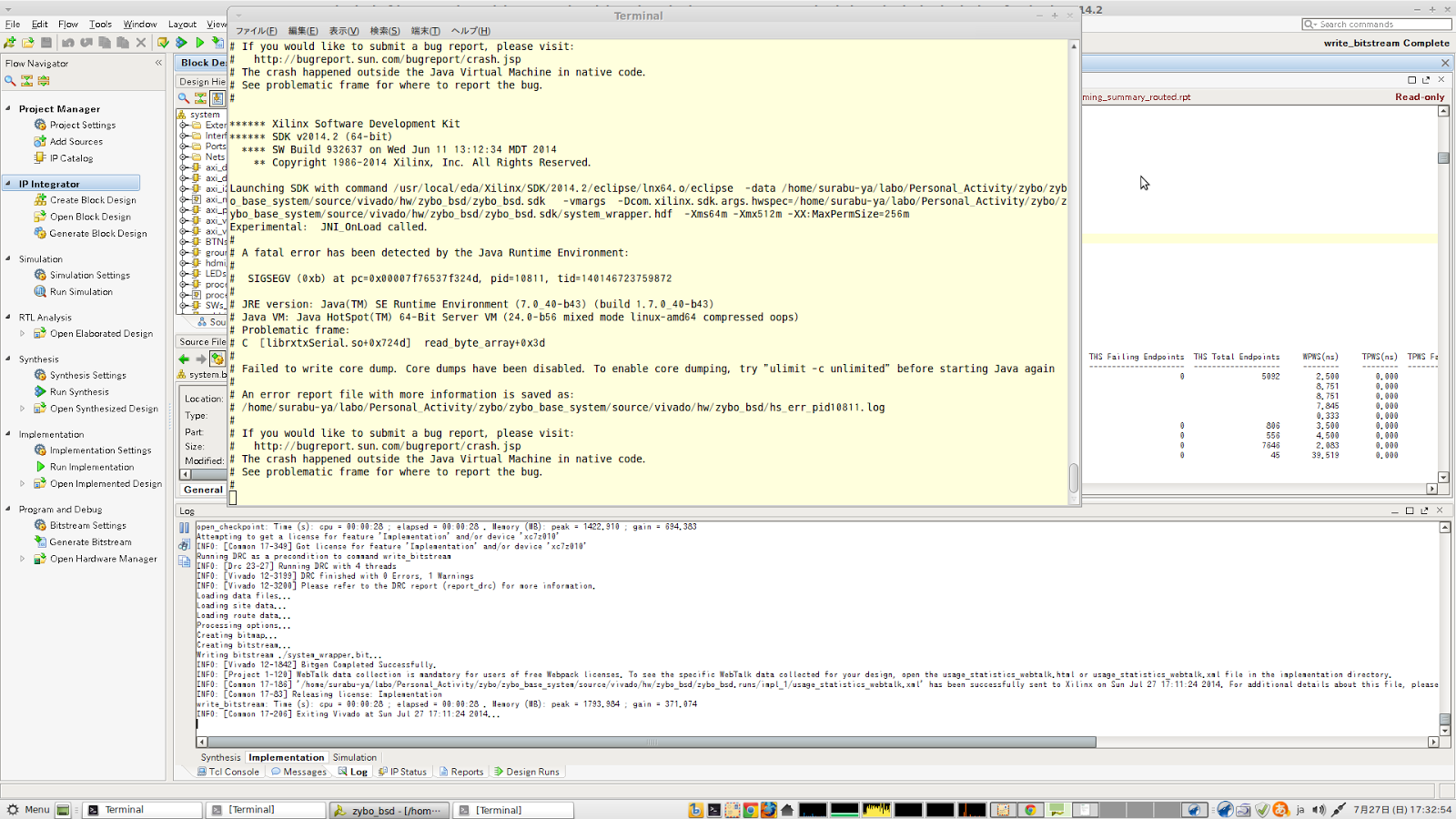Click the Chrome launcher in bottom panel

coord(751,810)
